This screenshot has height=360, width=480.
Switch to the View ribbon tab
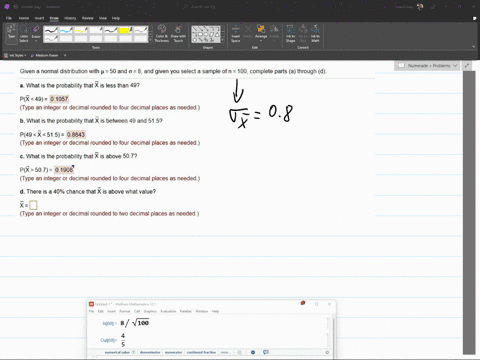pos(103,18)
